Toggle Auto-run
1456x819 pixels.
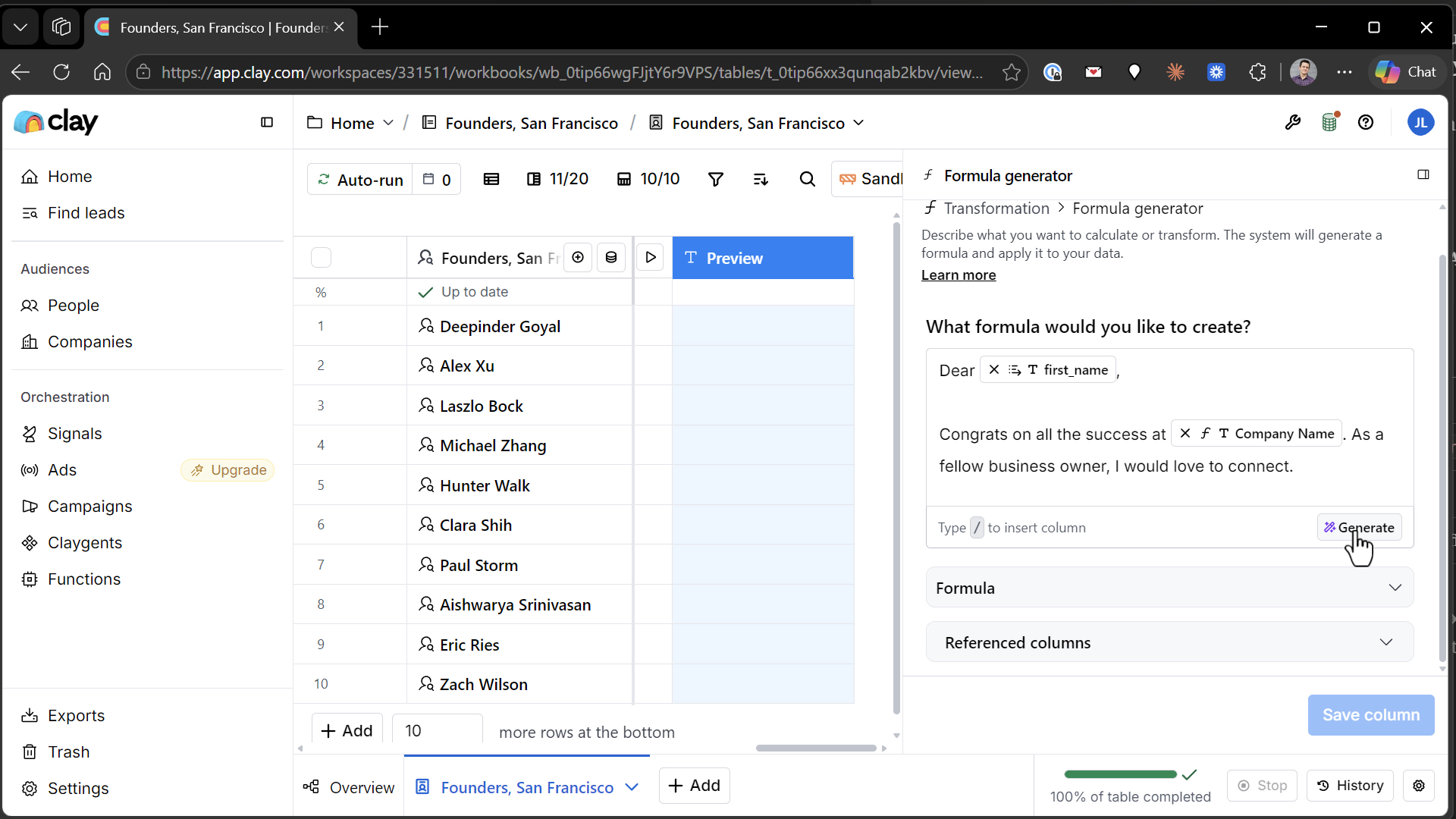coord(360,180)
